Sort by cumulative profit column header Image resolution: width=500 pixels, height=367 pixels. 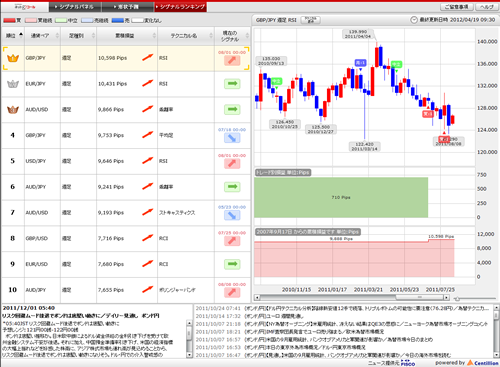tap(127, 36)
